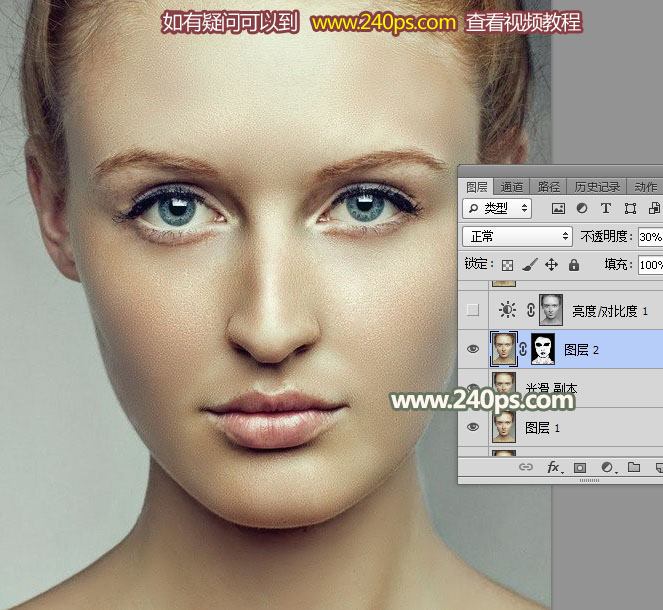
Task: Lock image pixels brush icon
Action: pos(530,265)
